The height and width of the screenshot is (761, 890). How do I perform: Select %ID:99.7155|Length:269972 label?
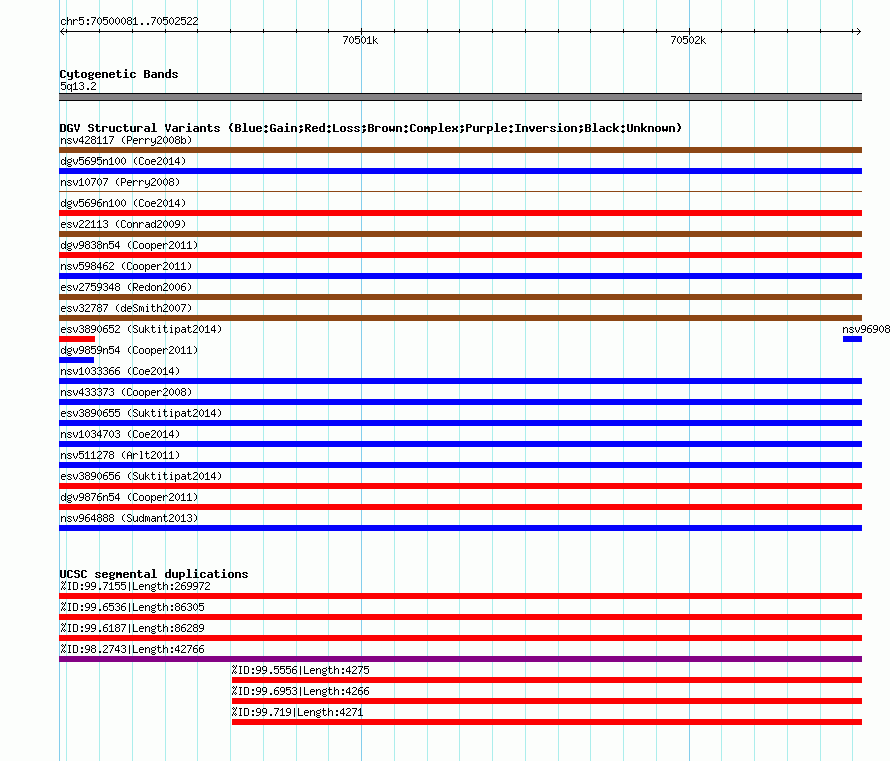[135, 586]
